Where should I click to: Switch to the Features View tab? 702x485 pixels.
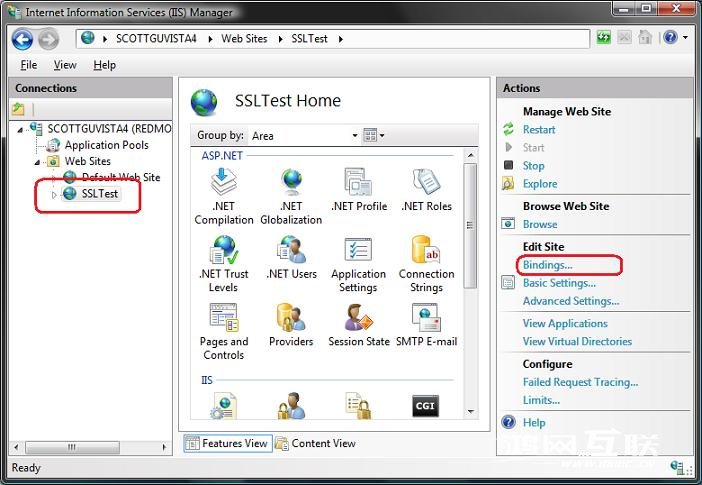[227, 443]
